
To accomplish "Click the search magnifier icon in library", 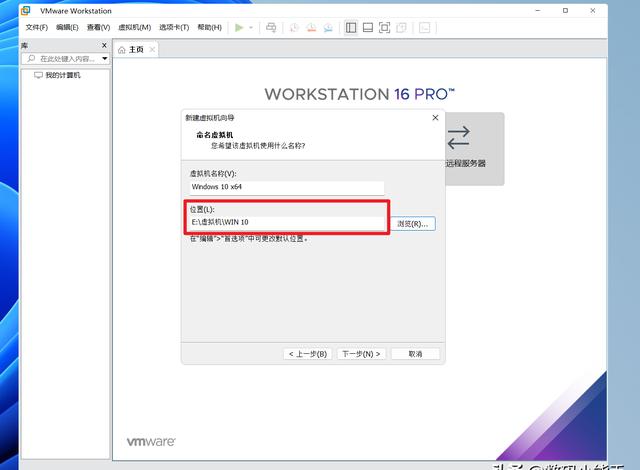I will [31, 59].
